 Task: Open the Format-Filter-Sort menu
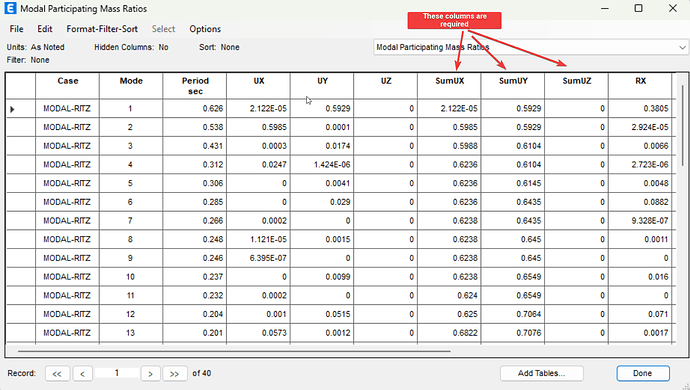[x=102, y=29]
